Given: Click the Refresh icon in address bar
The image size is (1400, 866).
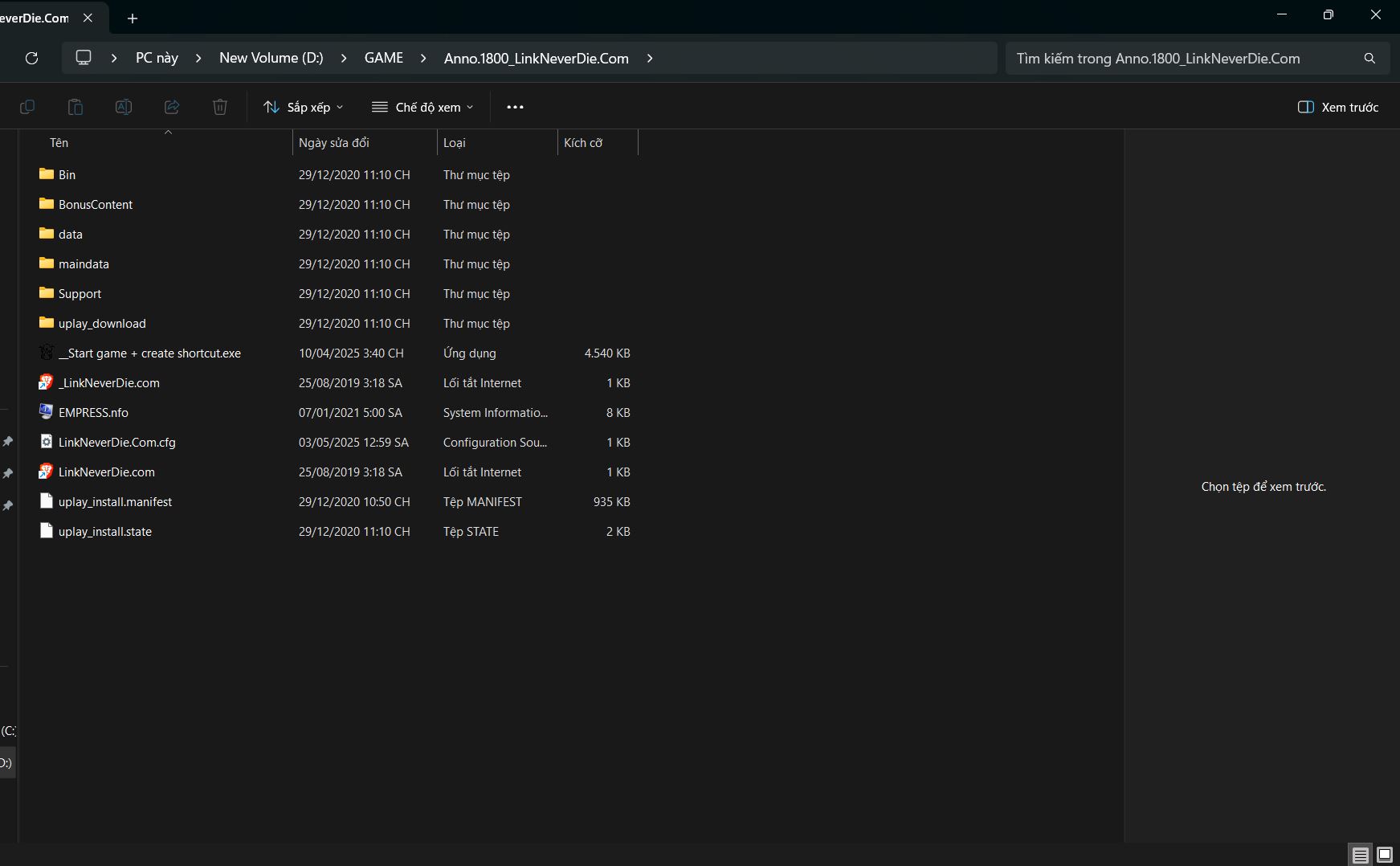Looking at the screenshot, I should (31, 58).
